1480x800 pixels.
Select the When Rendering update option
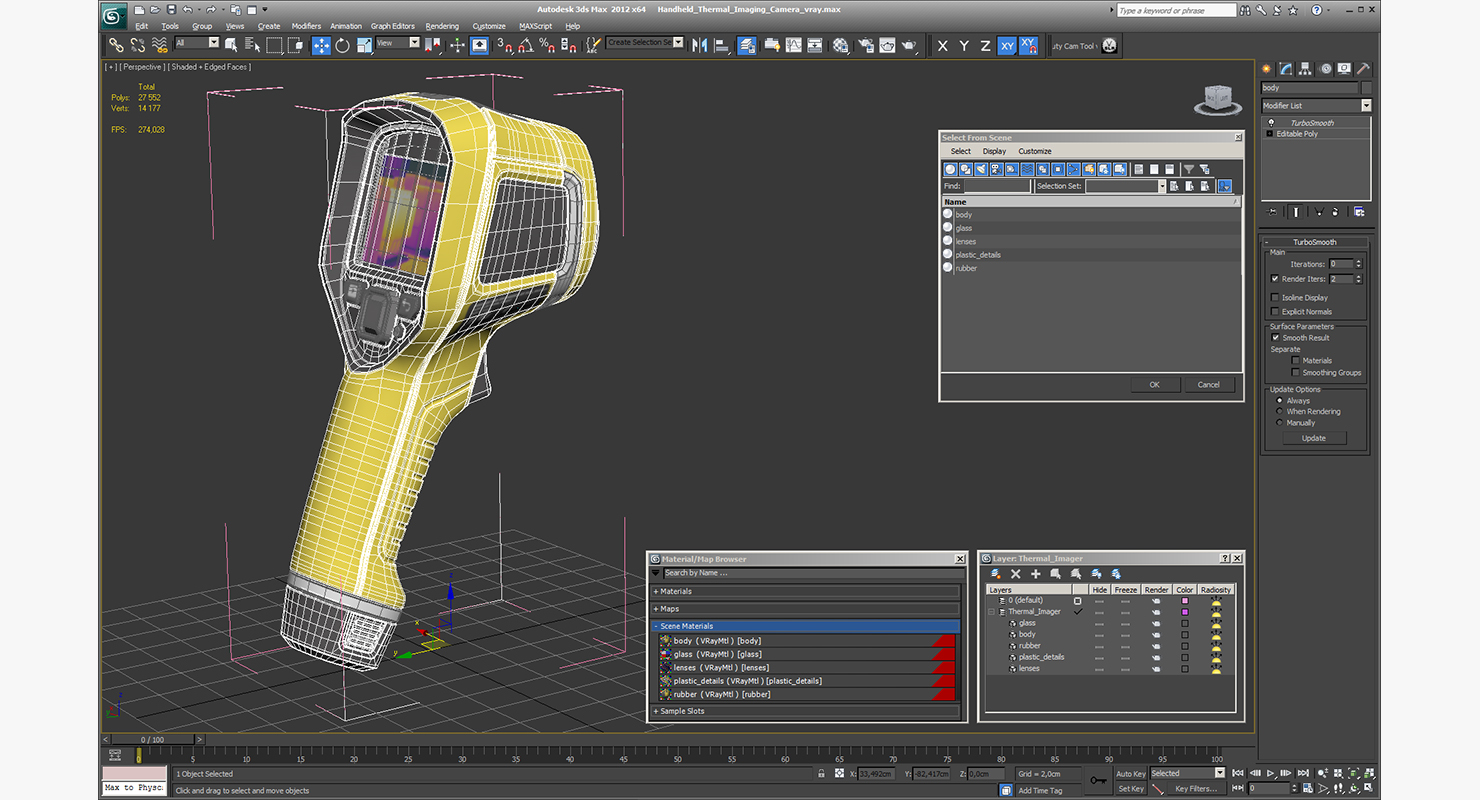pos(1279,411)
